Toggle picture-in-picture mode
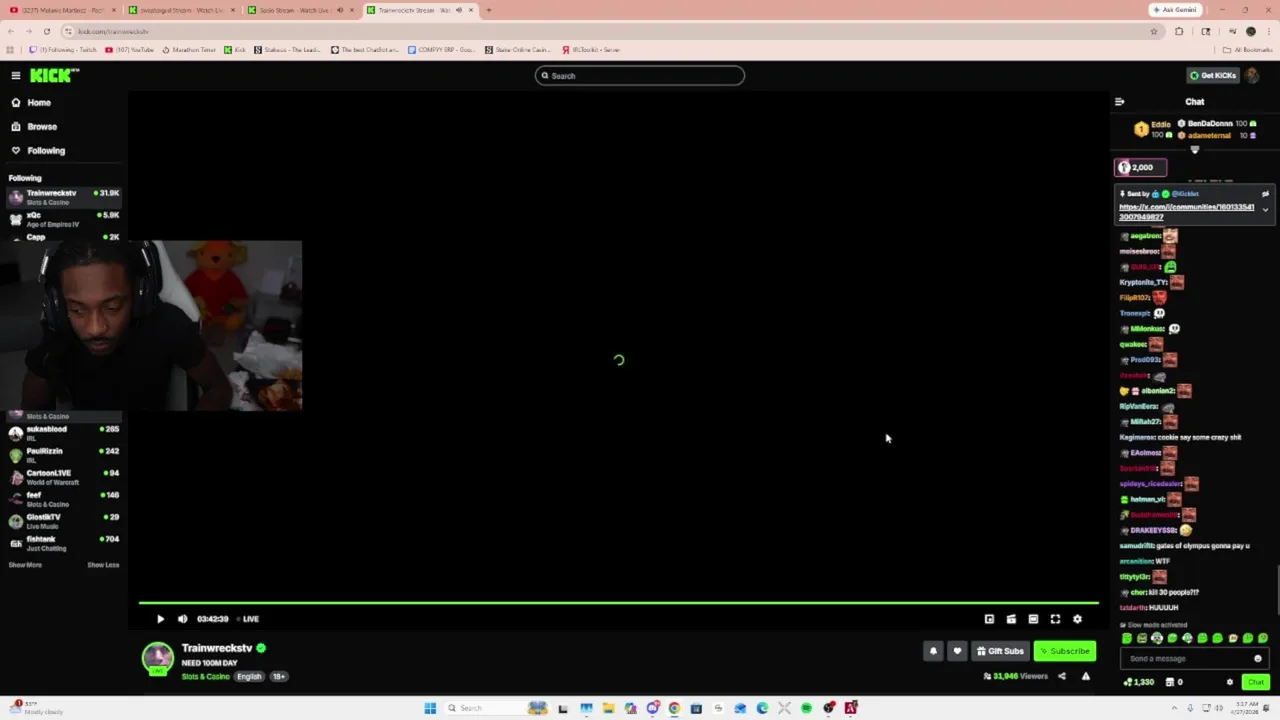This screenshot has height=720, width=1280. [x=989, y=619]
